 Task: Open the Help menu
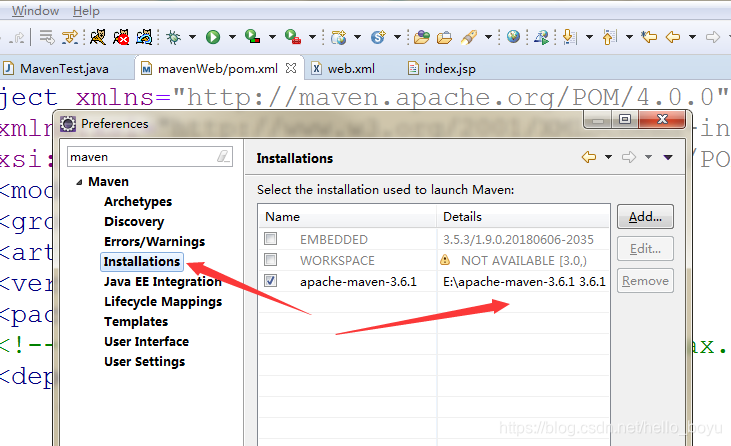[x=86, y=10]
